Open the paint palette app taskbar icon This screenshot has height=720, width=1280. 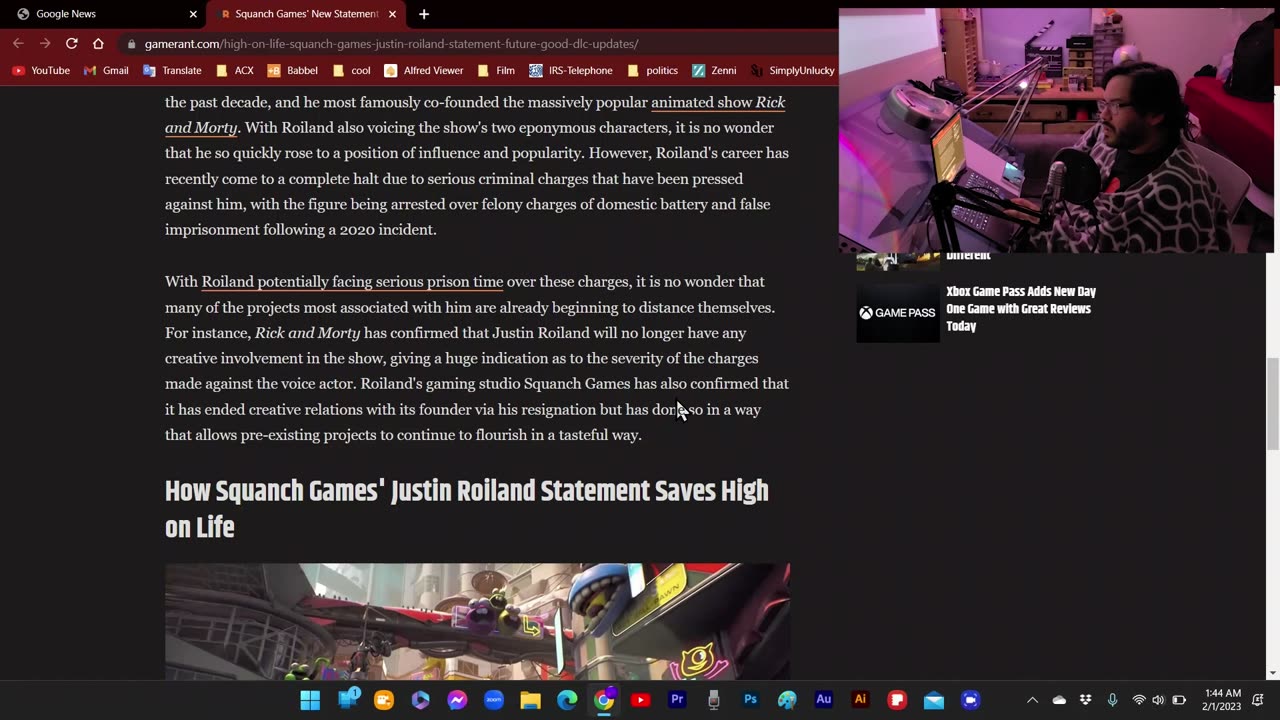click(787, 700)
